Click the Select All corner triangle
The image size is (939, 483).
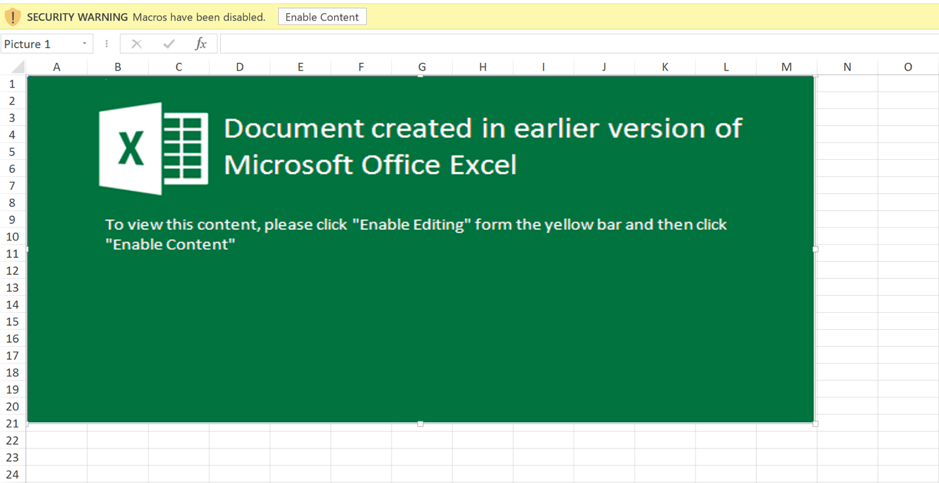[x=17, y=67]
